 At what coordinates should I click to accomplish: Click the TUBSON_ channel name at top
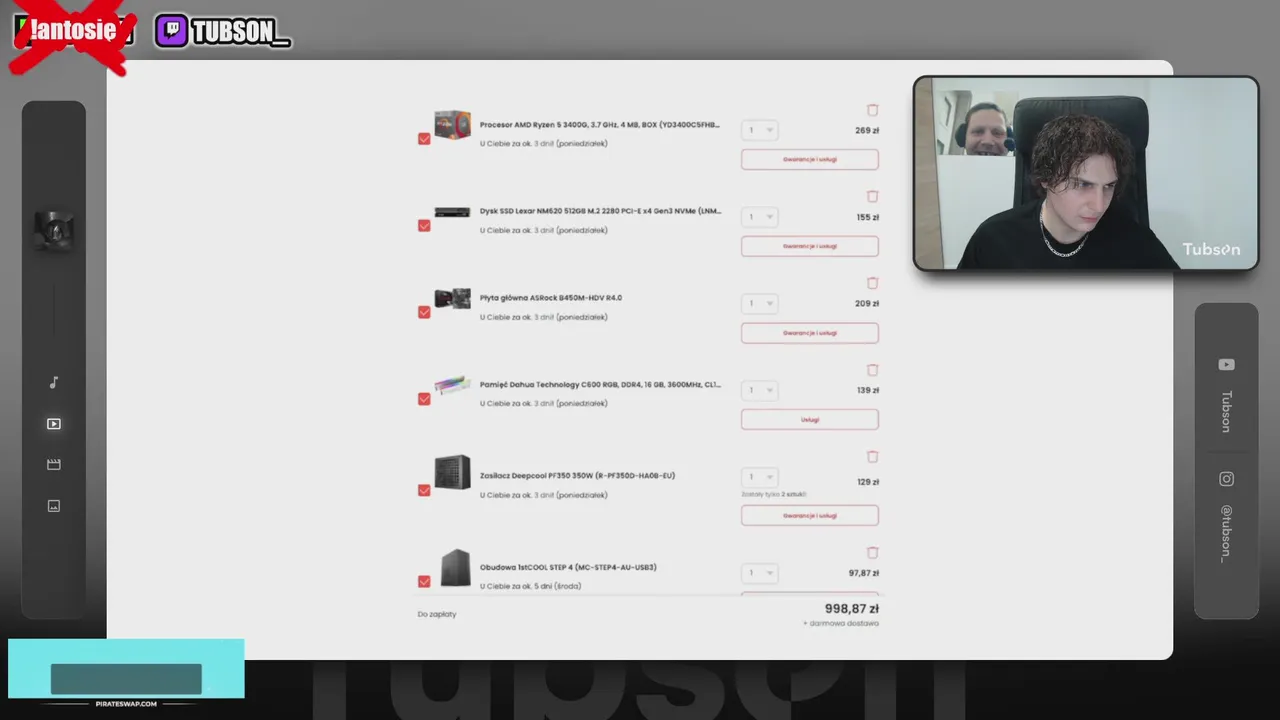pyautogui.click(x=241, y=32)
